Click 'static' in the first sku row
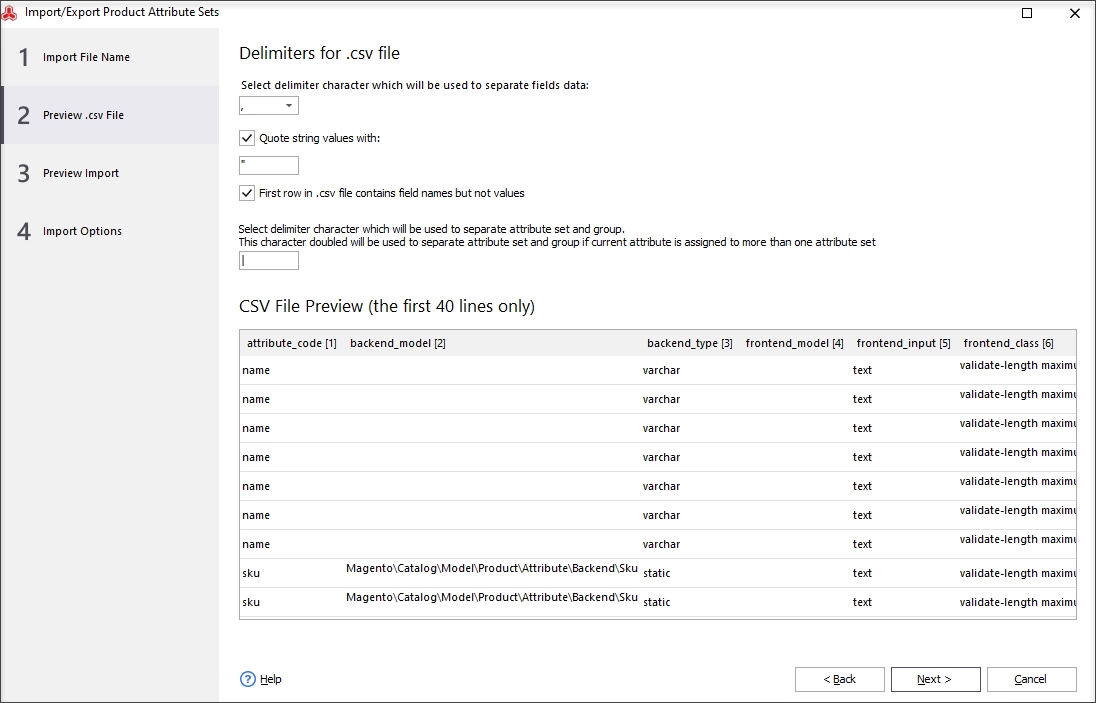 pyautogui.click(x=656, y=573)
